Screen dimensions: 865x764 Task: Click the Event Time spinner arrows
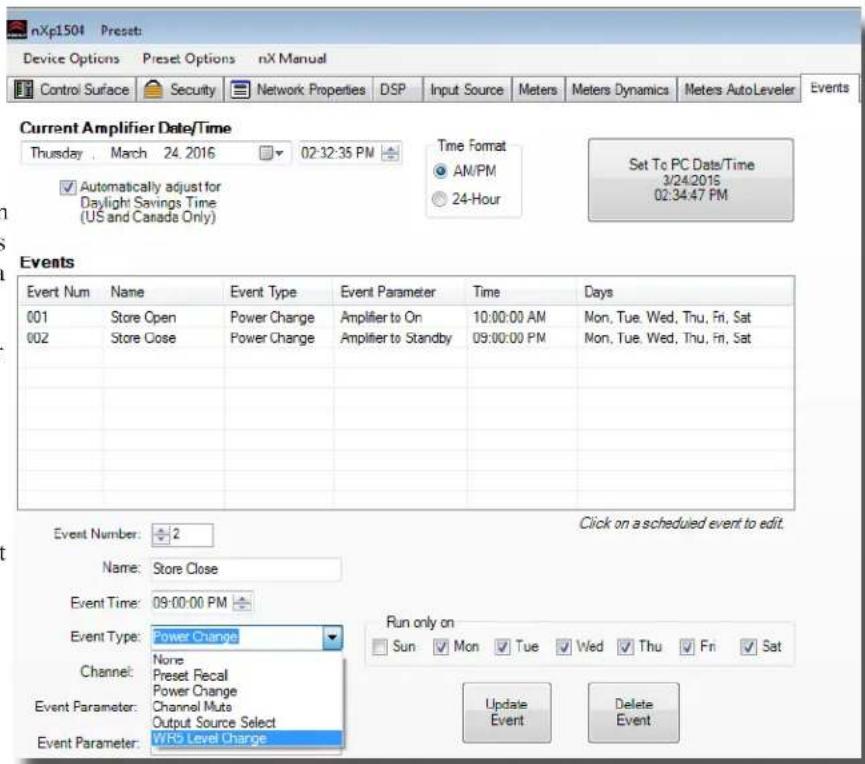pyautogui.click(x=242, y=603)
